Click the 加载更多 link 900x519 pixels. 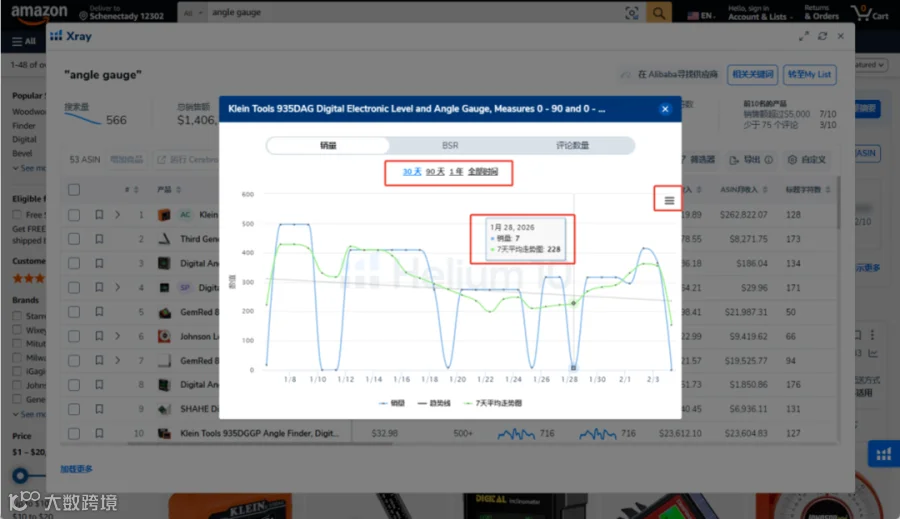click(76, 469)
